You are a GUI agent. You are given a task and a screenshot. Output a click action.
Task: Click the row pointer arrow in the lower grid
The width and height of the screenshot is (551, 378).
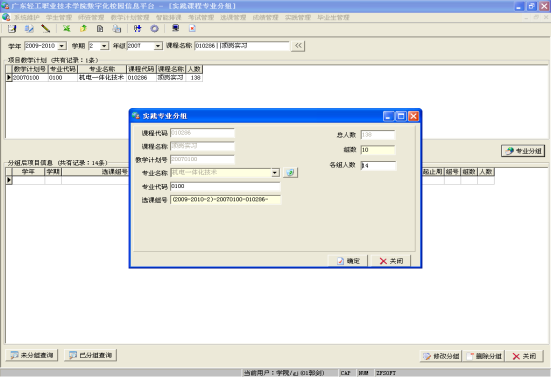pyautogui.click(x=9, y=180)
